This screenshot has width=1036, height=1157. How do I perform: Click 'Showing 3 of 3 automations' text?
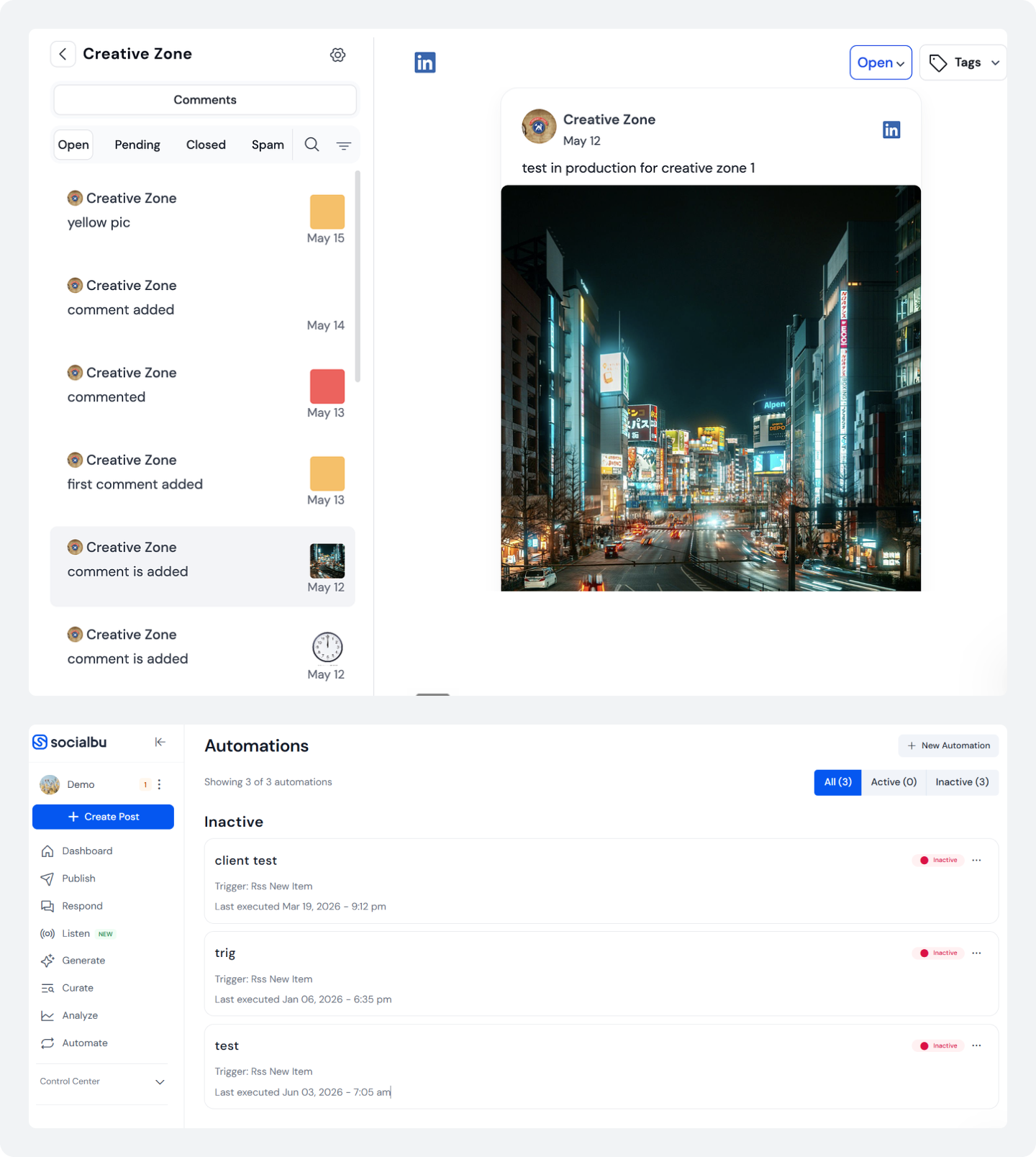[268, 782]
